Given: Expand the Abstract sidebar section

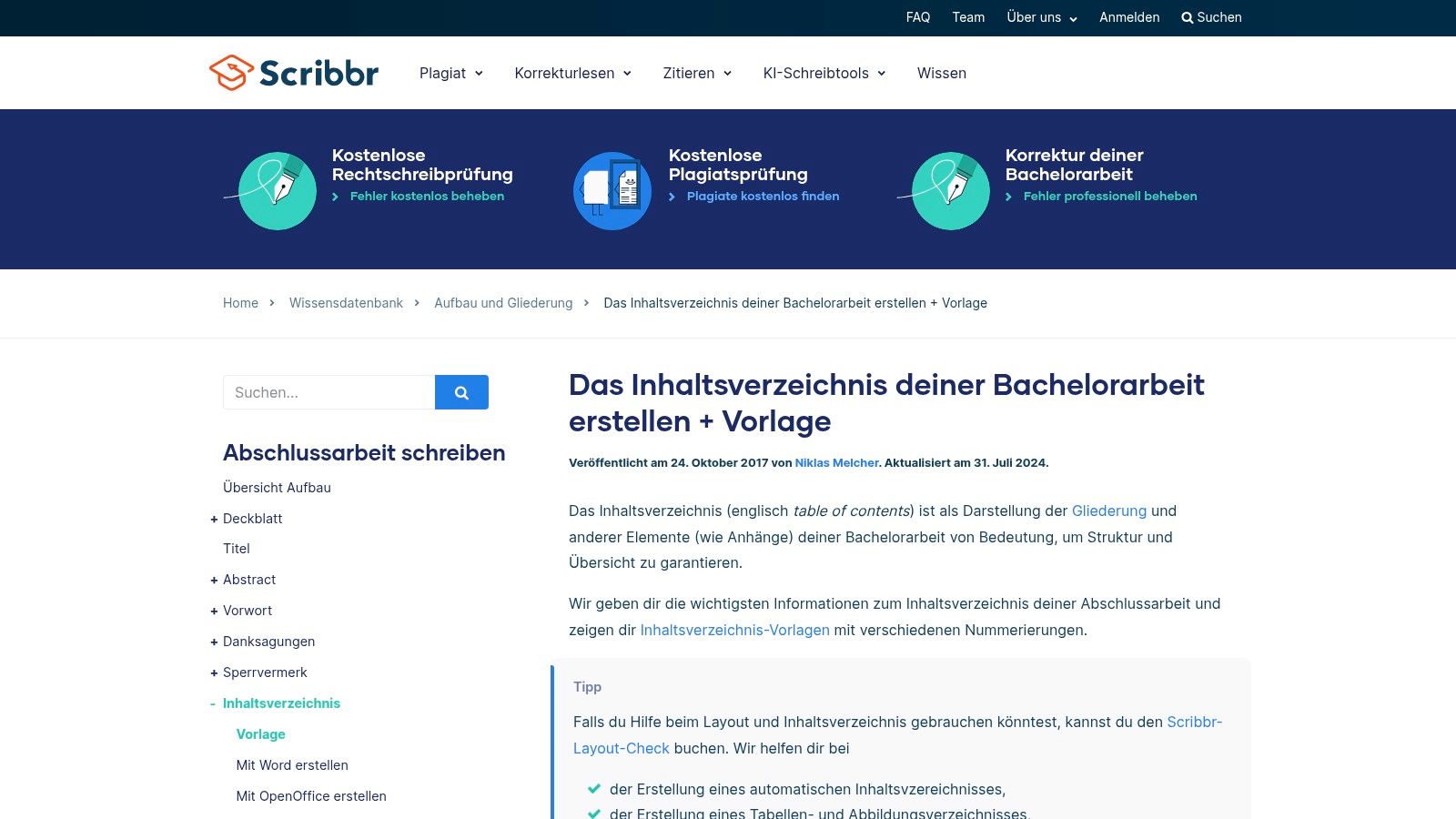Looking at the screenshot, I should point(214,580).
